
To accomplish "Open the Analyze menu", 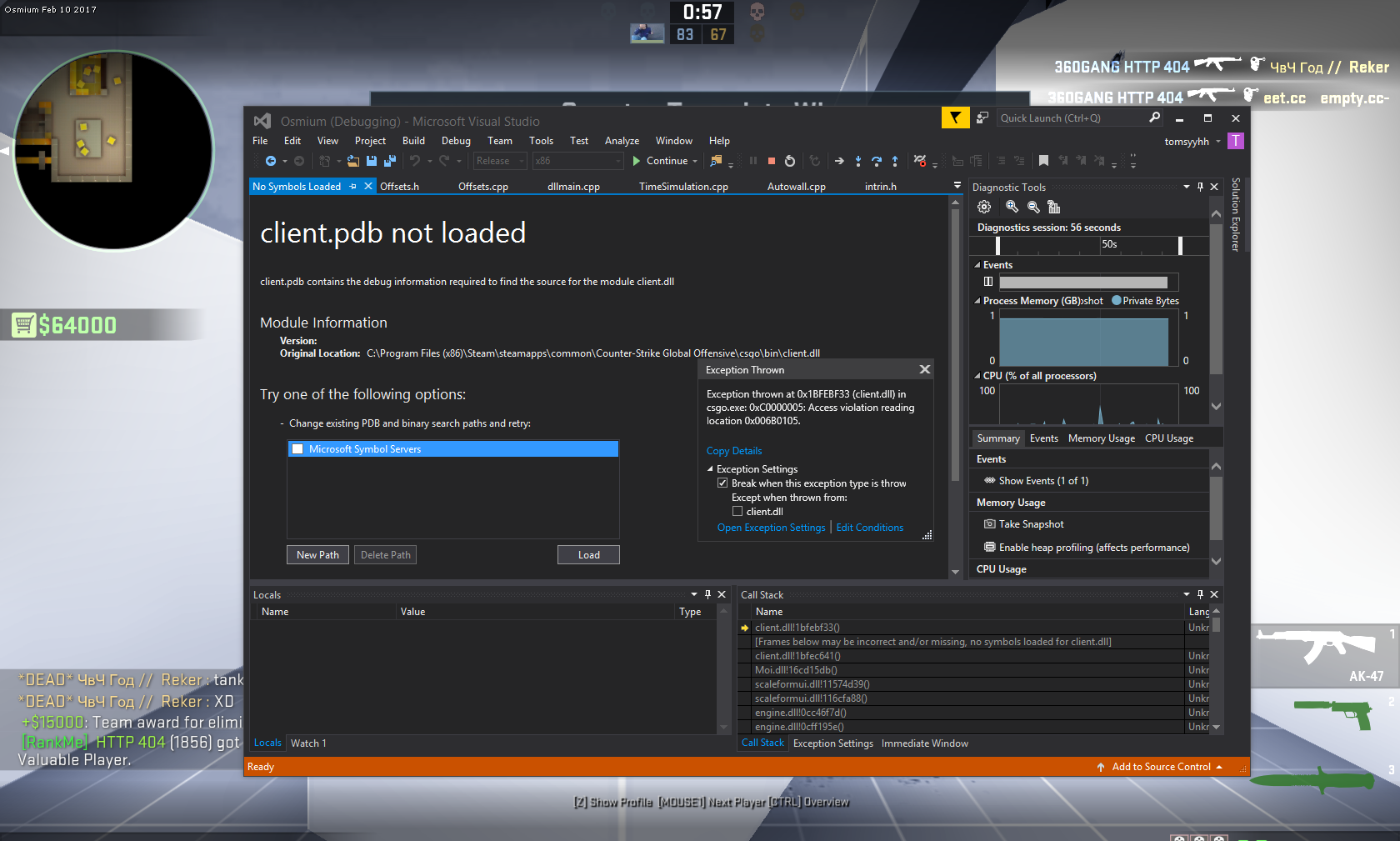I will tap(622, 141).
